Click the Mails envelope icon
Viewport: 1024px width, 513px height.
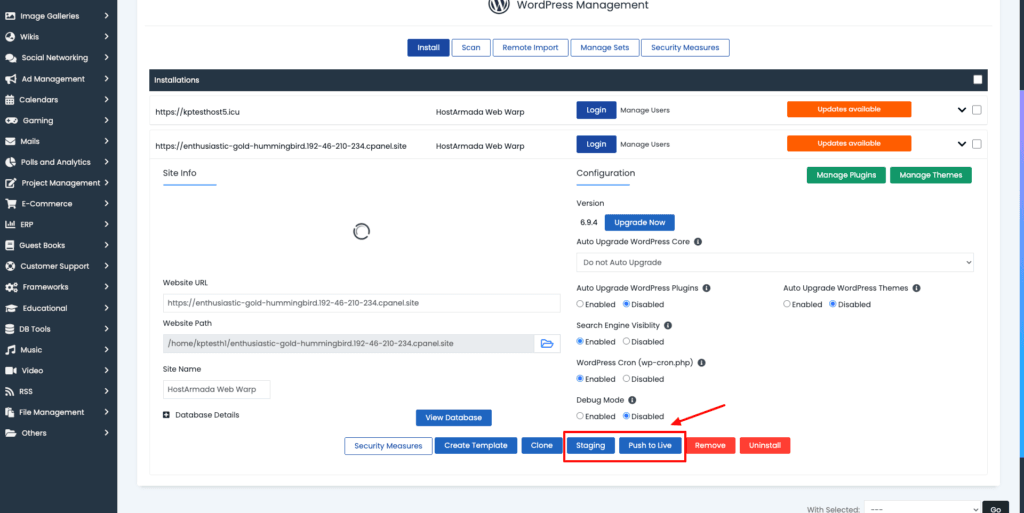[x=10, y=141]
